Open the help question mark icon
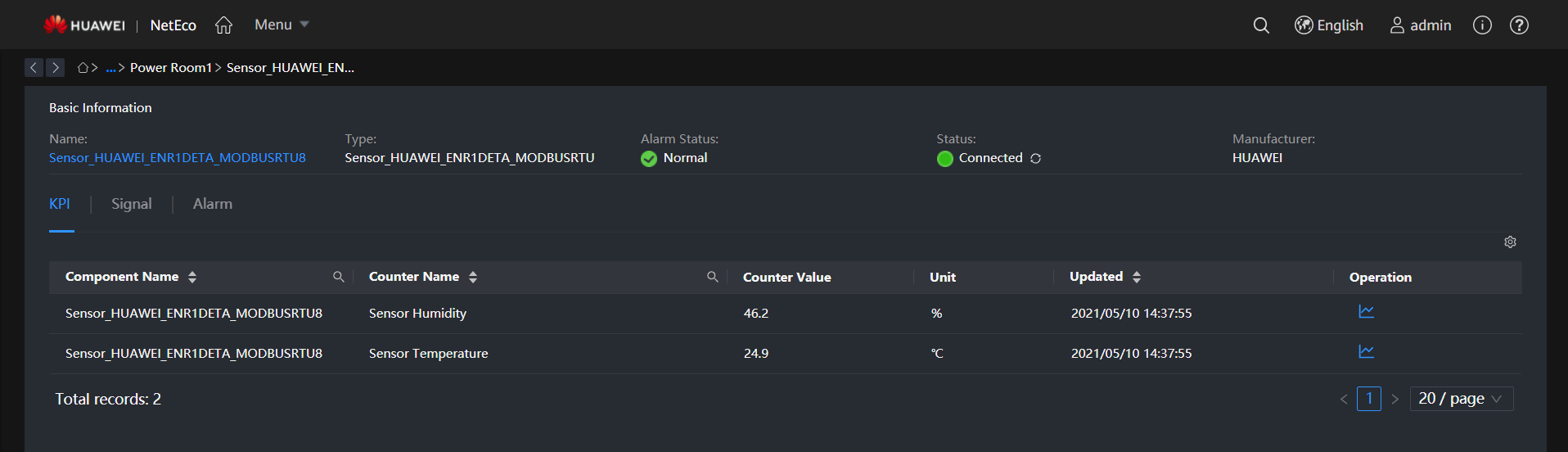 tap(1519, 25)
